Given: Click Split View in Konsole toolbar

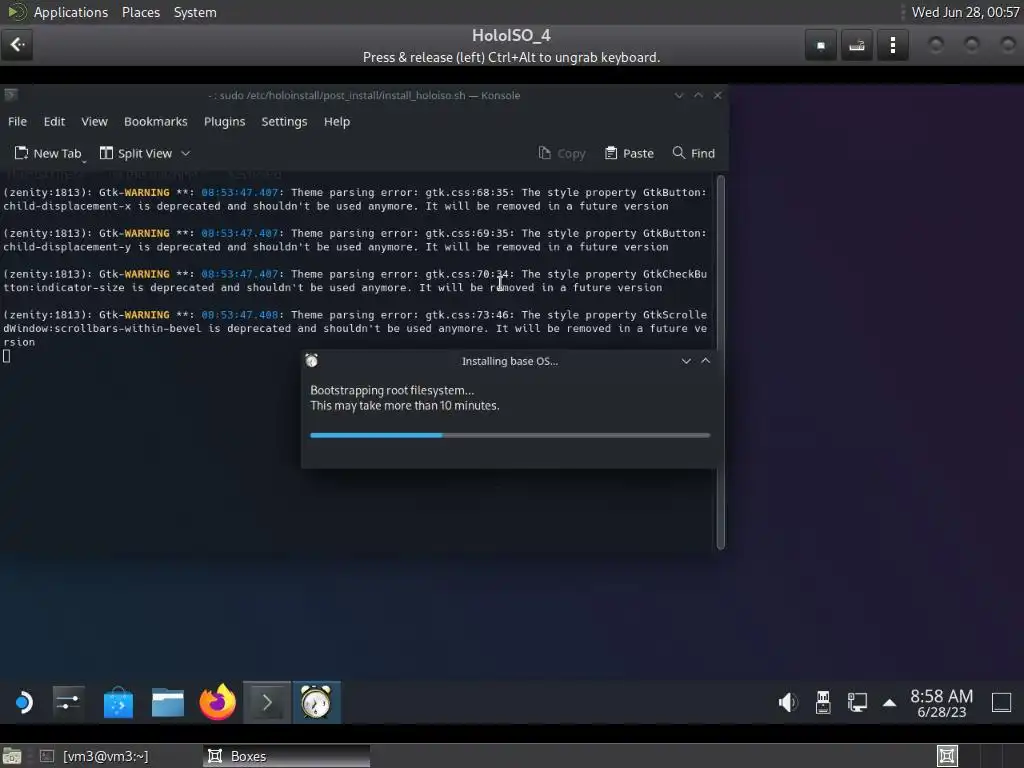Looking at the screenshot, I should [x=136, y=153].
